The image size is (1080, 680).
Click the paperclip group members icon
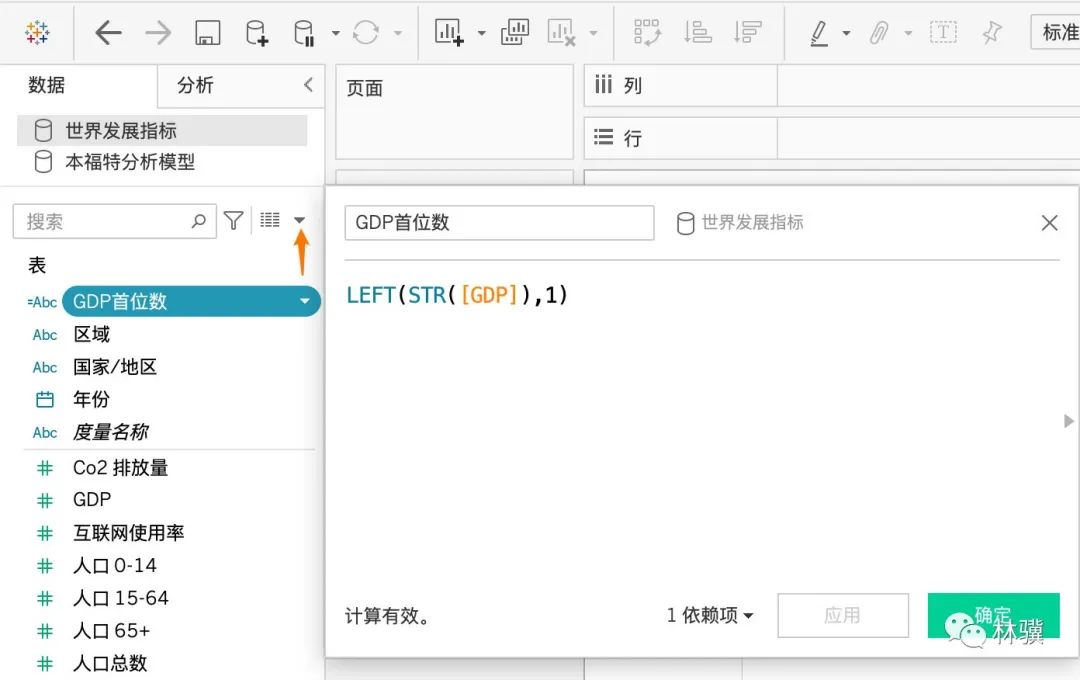[879, 32]
